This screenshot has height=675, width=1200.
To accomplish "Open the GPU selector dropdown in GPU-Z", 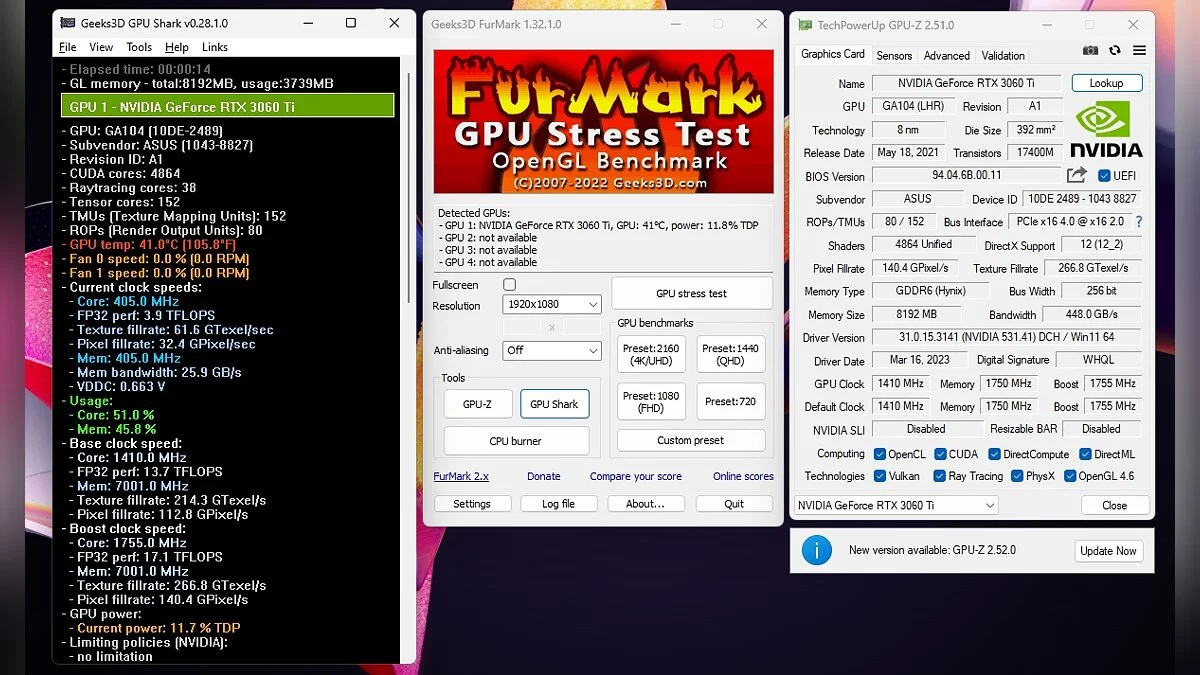I will pyautogui.click(x=896, y=505).
